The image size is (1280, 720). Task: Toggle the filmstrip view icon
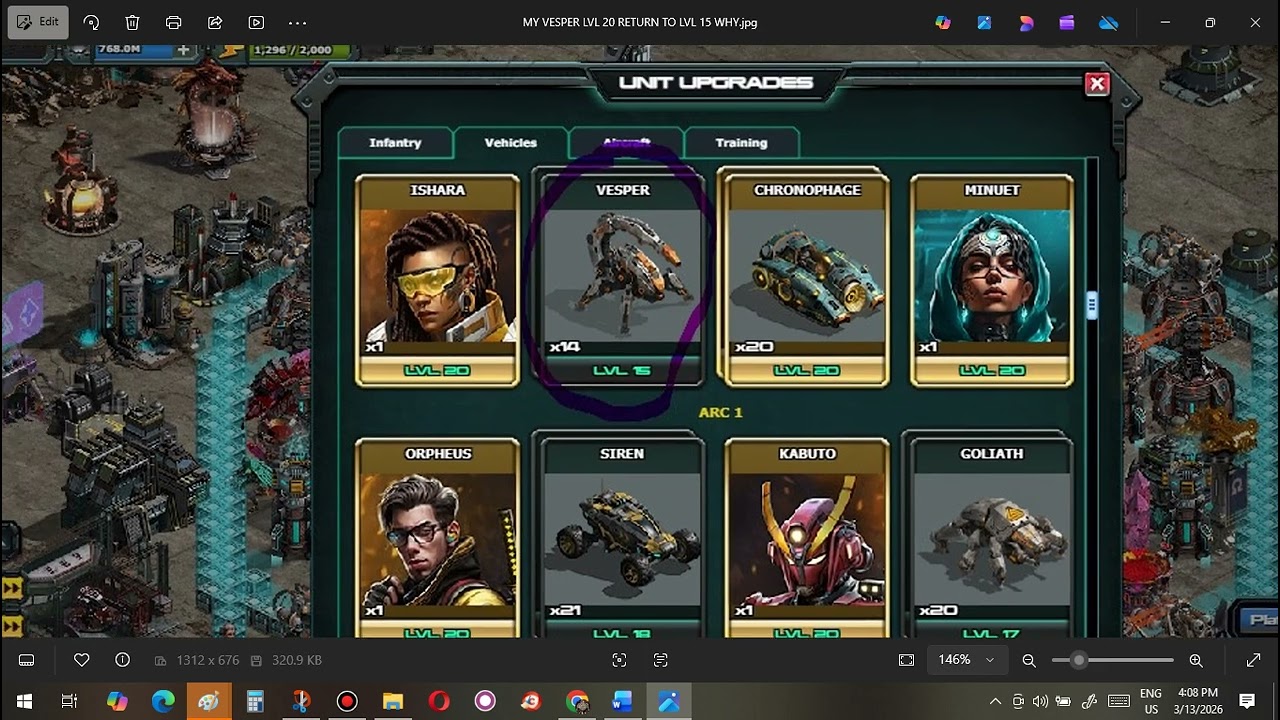pyautogui.click(x=27, y=660)
